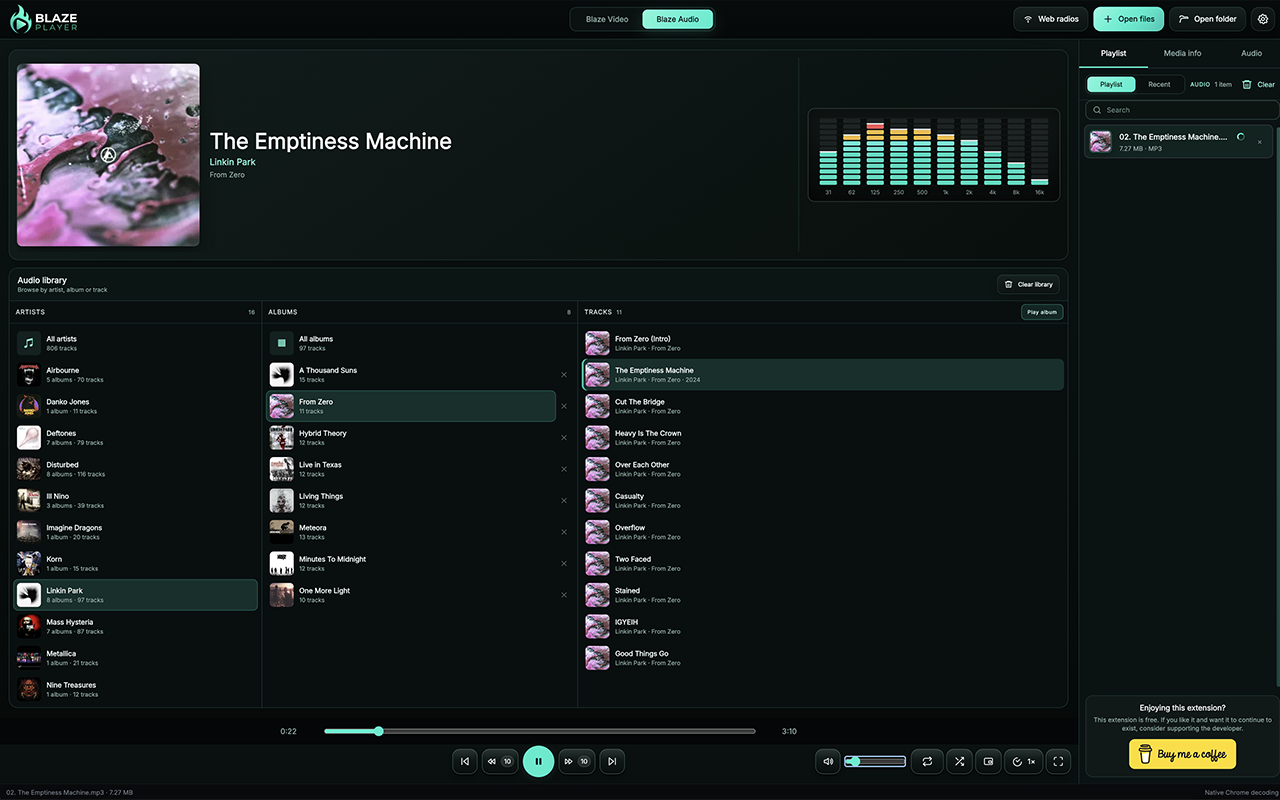Image resolution: width=1280 pixels, height=800 pixels.
Task: Open the Audio tab in the sidebar
Action: [x=1251, y=53]
